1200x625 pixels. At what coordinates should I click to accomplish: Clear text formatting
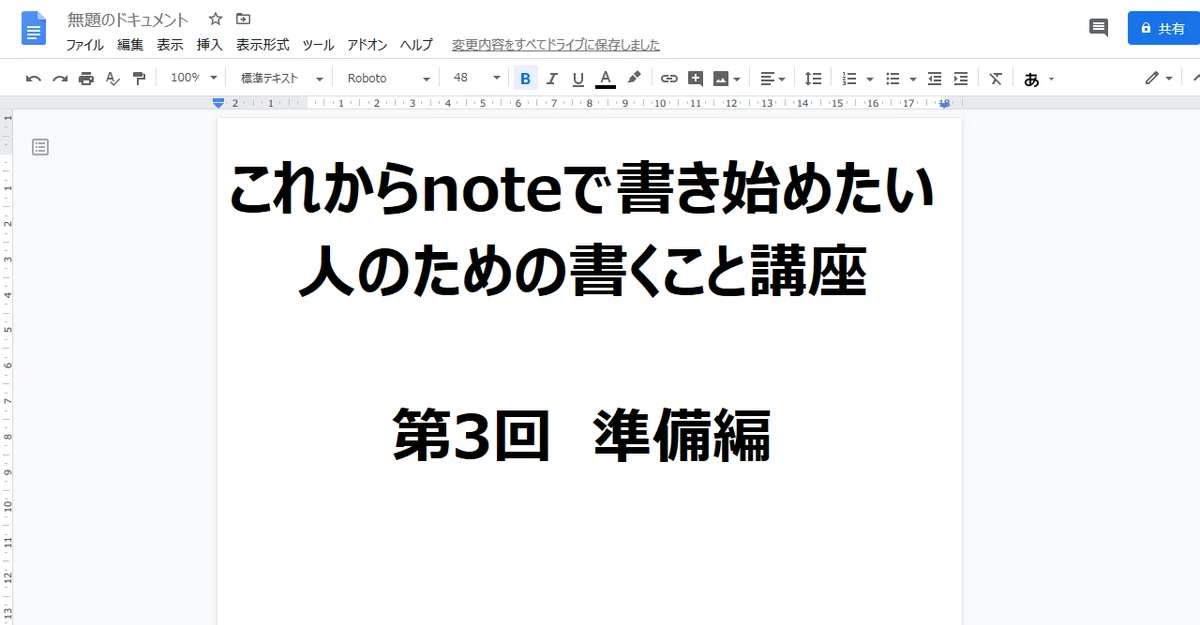tap(996, 78)
